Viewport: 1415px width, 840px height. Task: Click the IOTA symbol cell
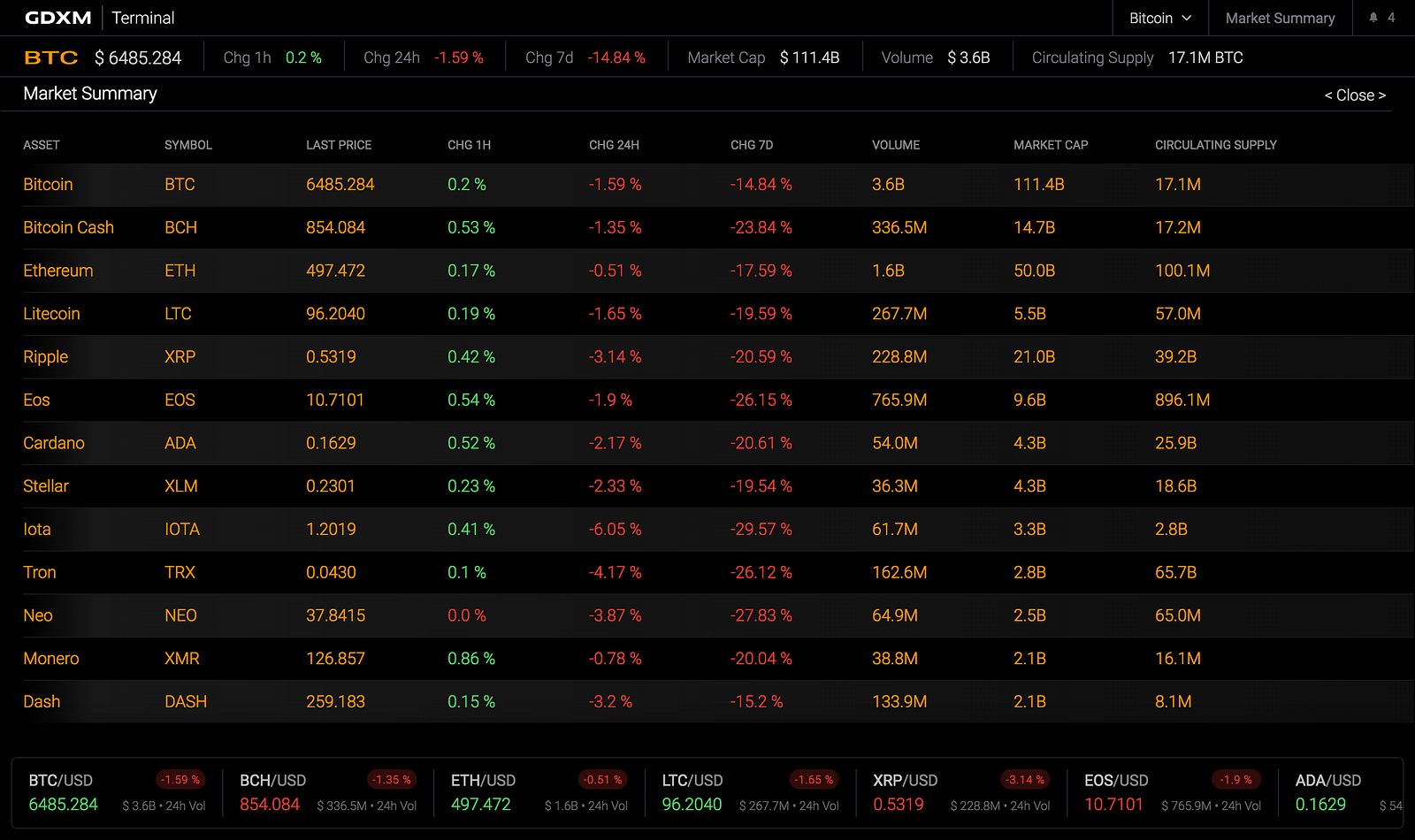click(182, 530)
